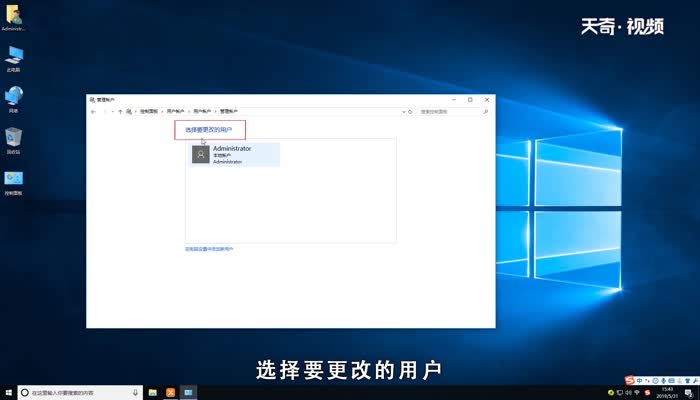Open This PC desktop icon

coord(13,58)
